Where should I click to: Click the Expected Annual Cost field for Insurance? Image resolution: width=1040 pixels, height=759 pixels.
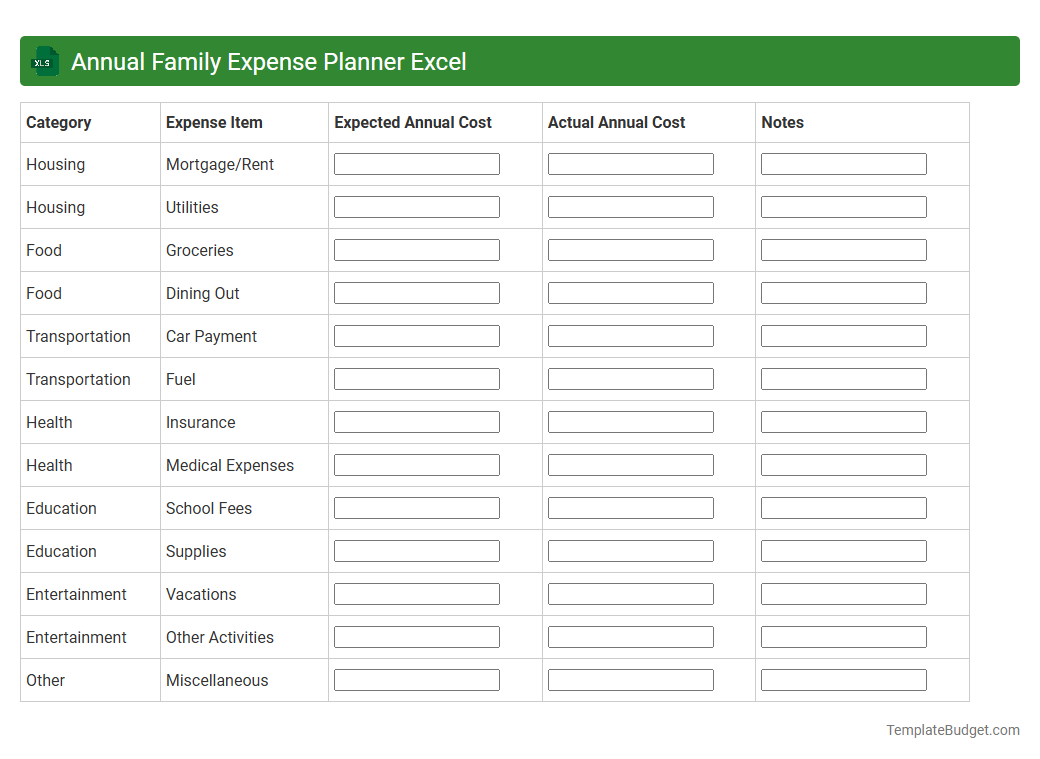click(416, 421)
